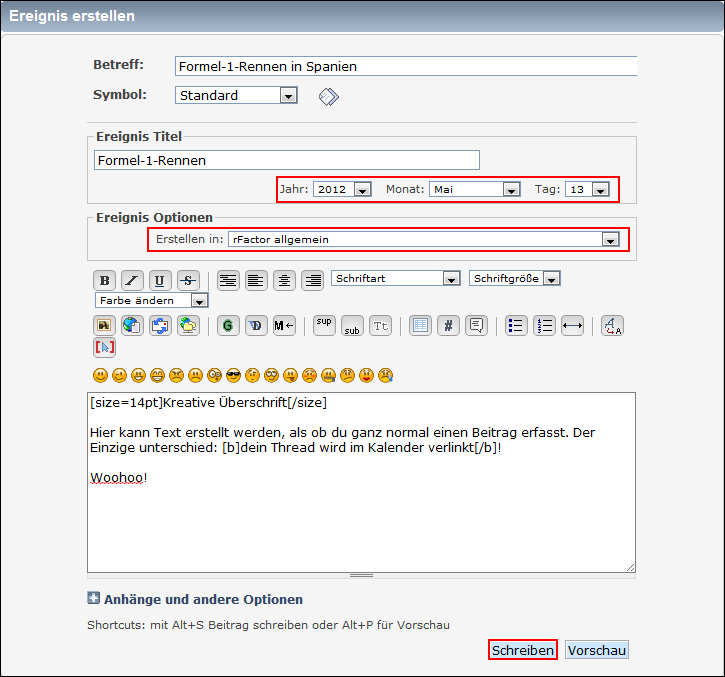Apply teletype font with the Tt icon

[x=381, y=326]
